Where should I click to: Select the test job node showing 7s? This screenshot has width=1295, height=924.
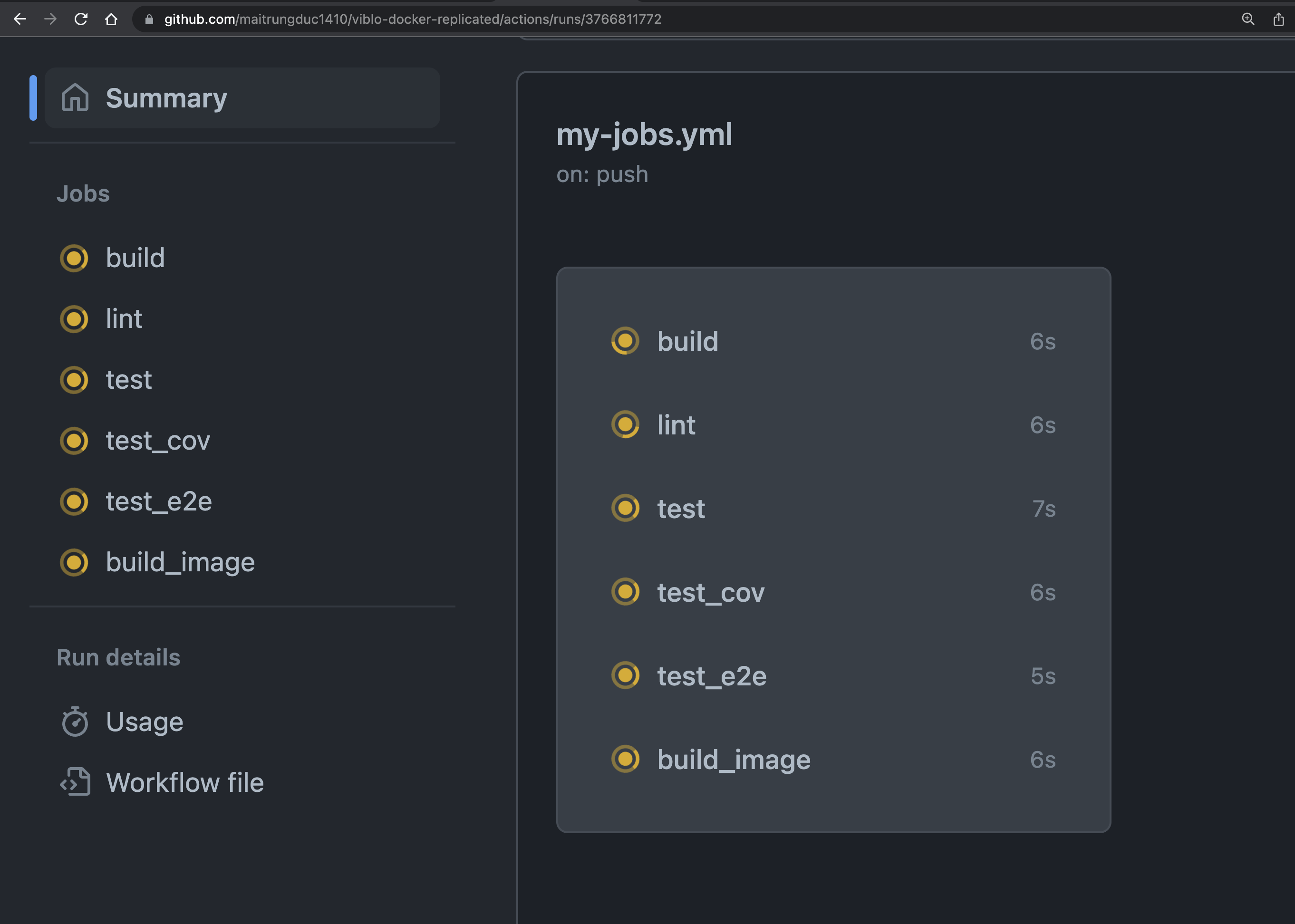coord(680,508)
